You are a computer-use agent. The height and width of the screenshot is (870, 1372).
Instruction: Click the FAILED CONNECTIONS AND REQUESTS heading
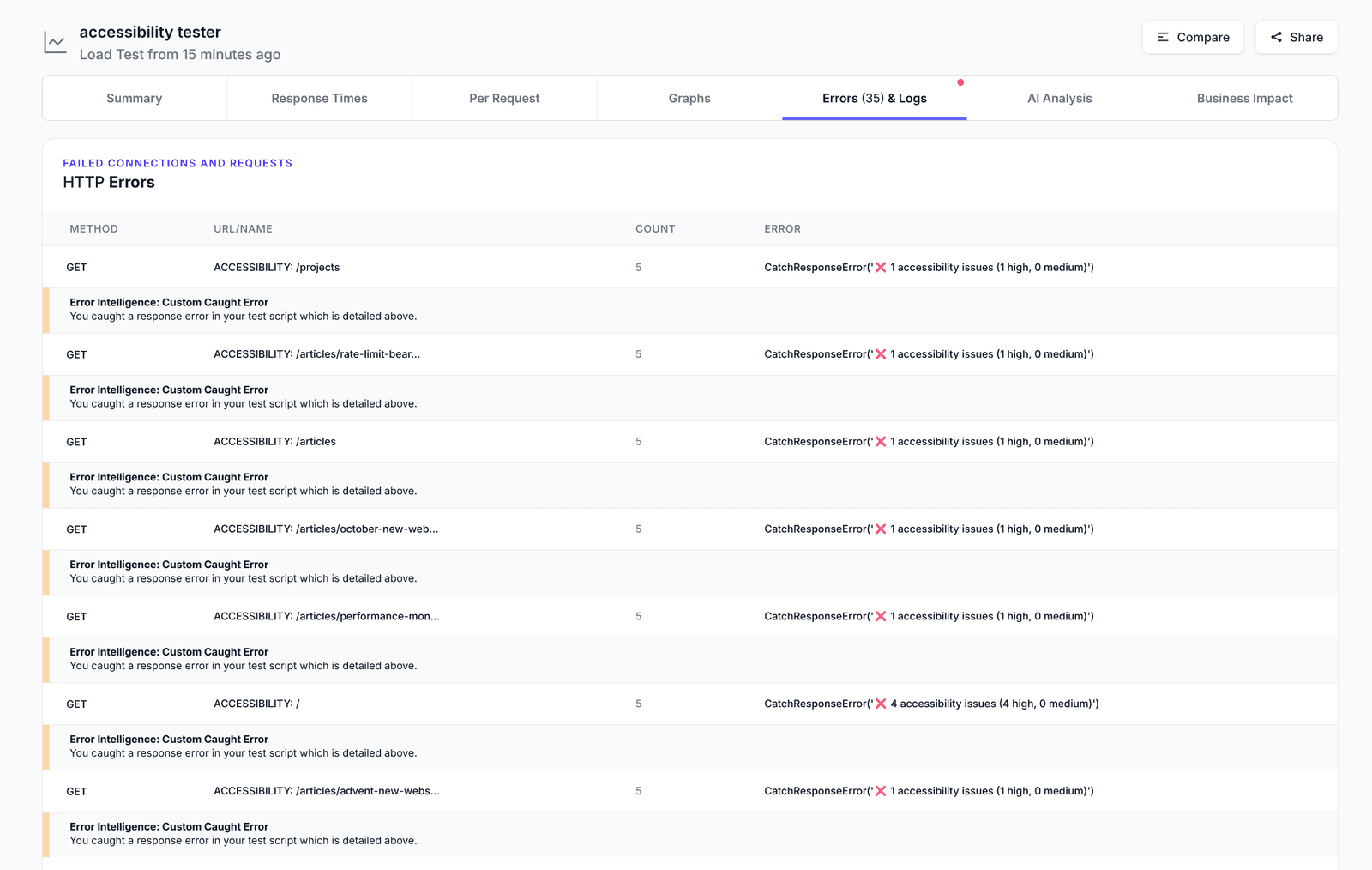point(177,163)
